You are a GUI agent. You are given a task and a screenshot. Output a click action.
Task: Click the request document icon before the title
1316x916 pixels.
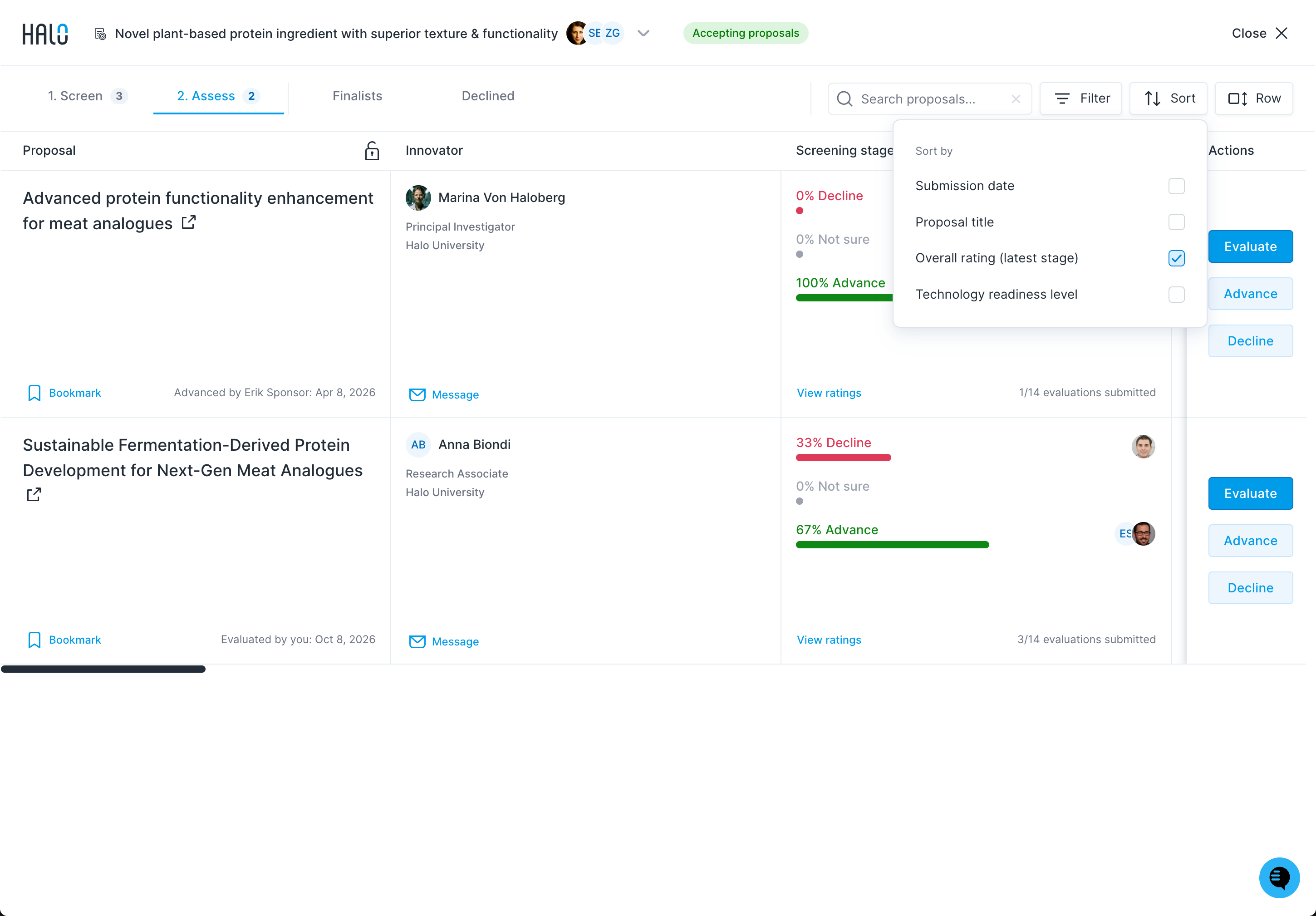pos(100,34)
